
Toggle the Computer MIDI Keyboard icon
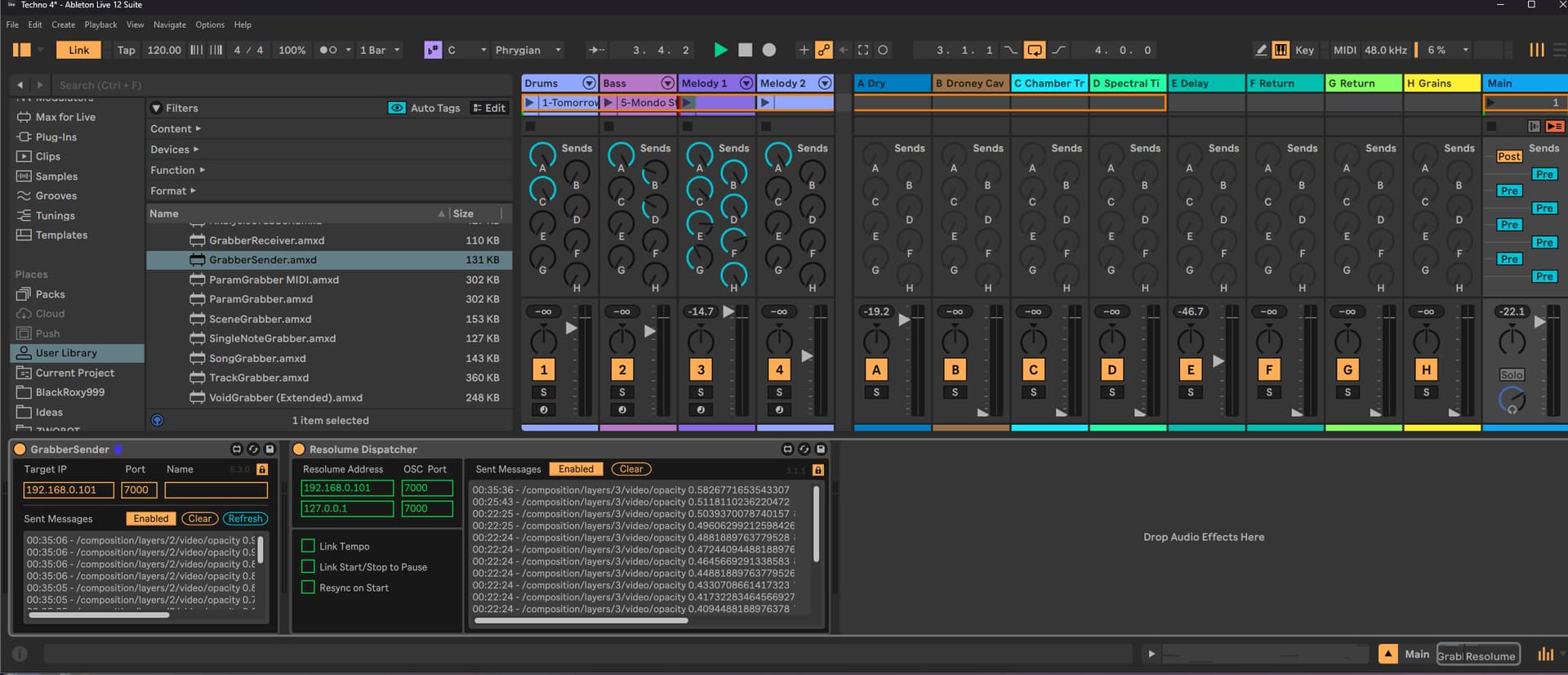tap(1281, 50)
